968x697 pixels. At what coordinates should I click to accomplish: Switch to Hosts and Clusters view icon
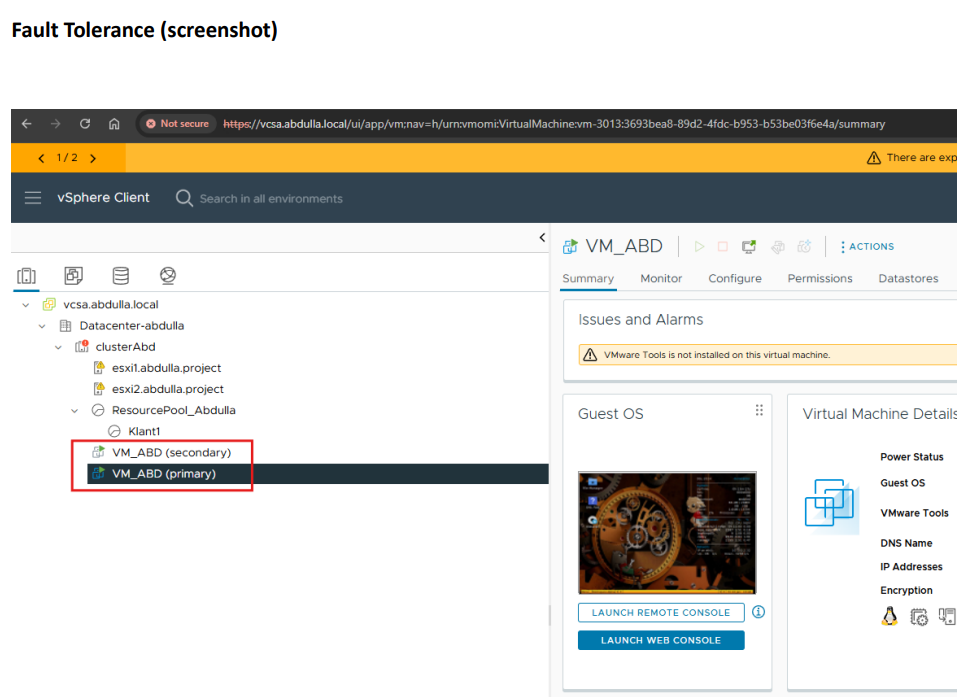click(x=27, y=275)
